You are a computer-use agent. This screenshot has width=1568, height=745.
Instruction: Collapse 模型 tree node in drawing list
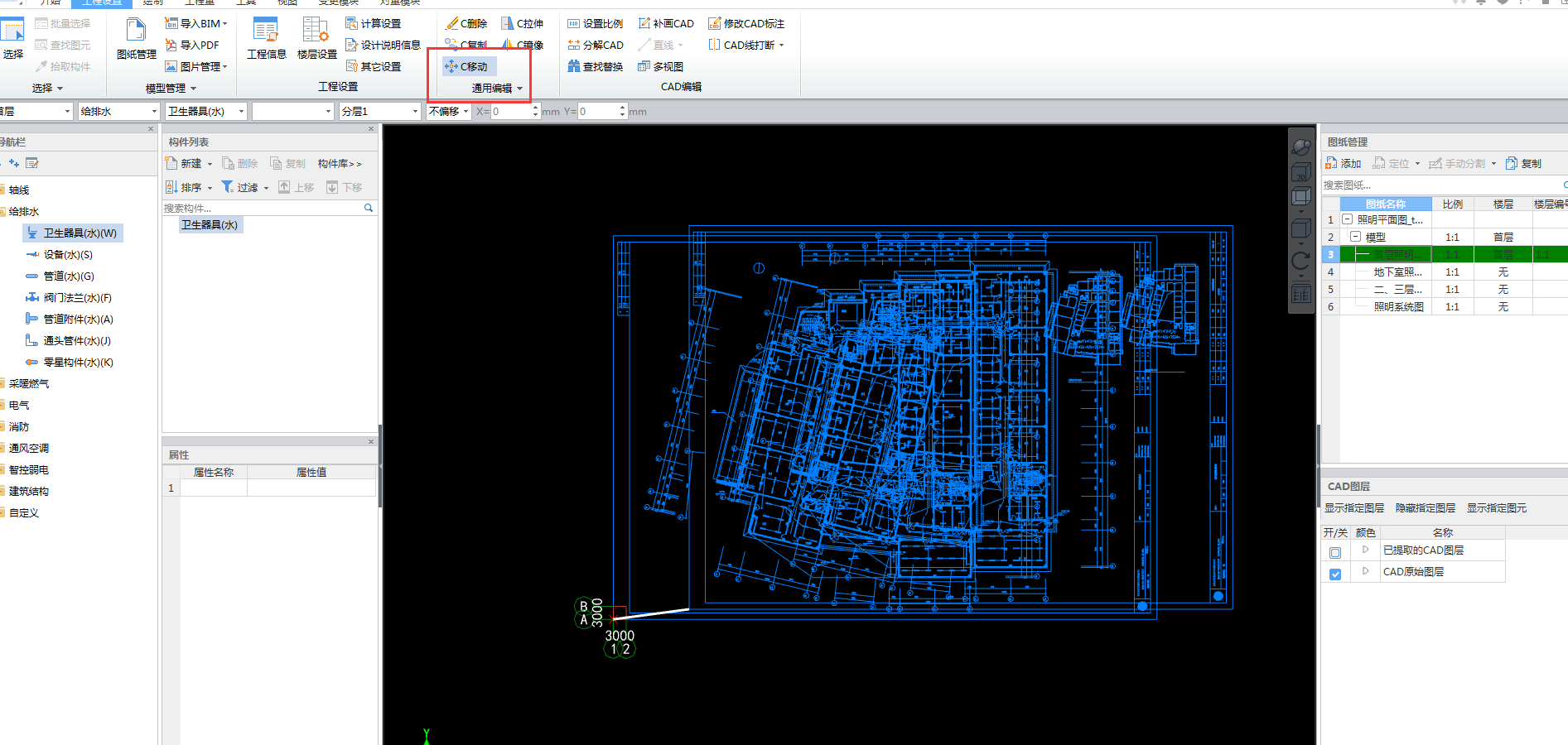tap(1356, 237)
